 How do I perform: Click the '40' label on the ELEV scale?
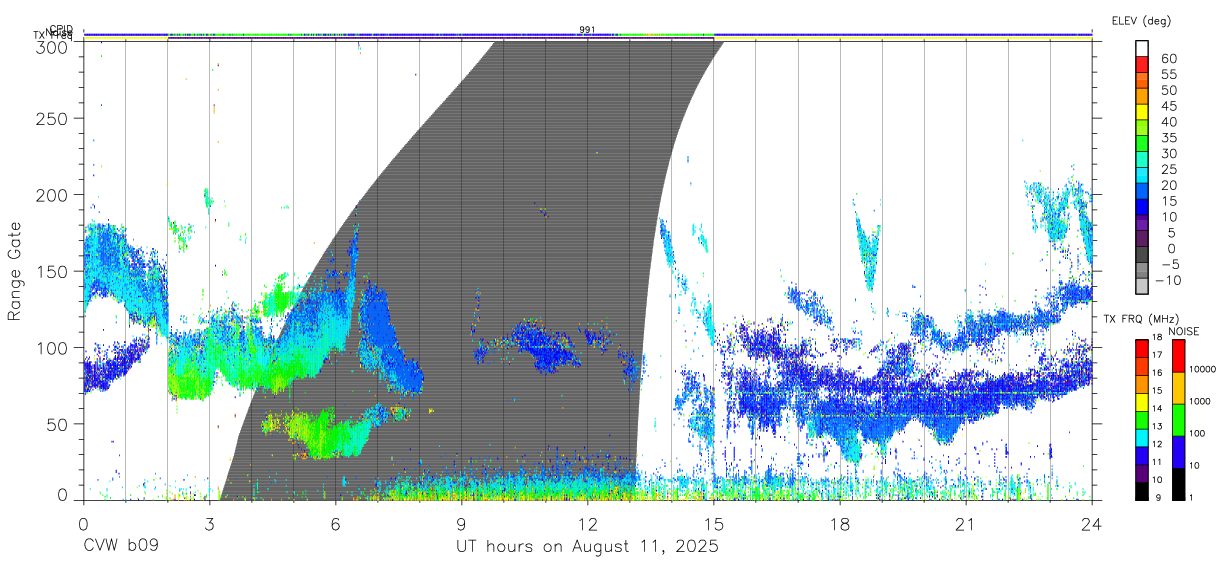(x=1168, y=122)
